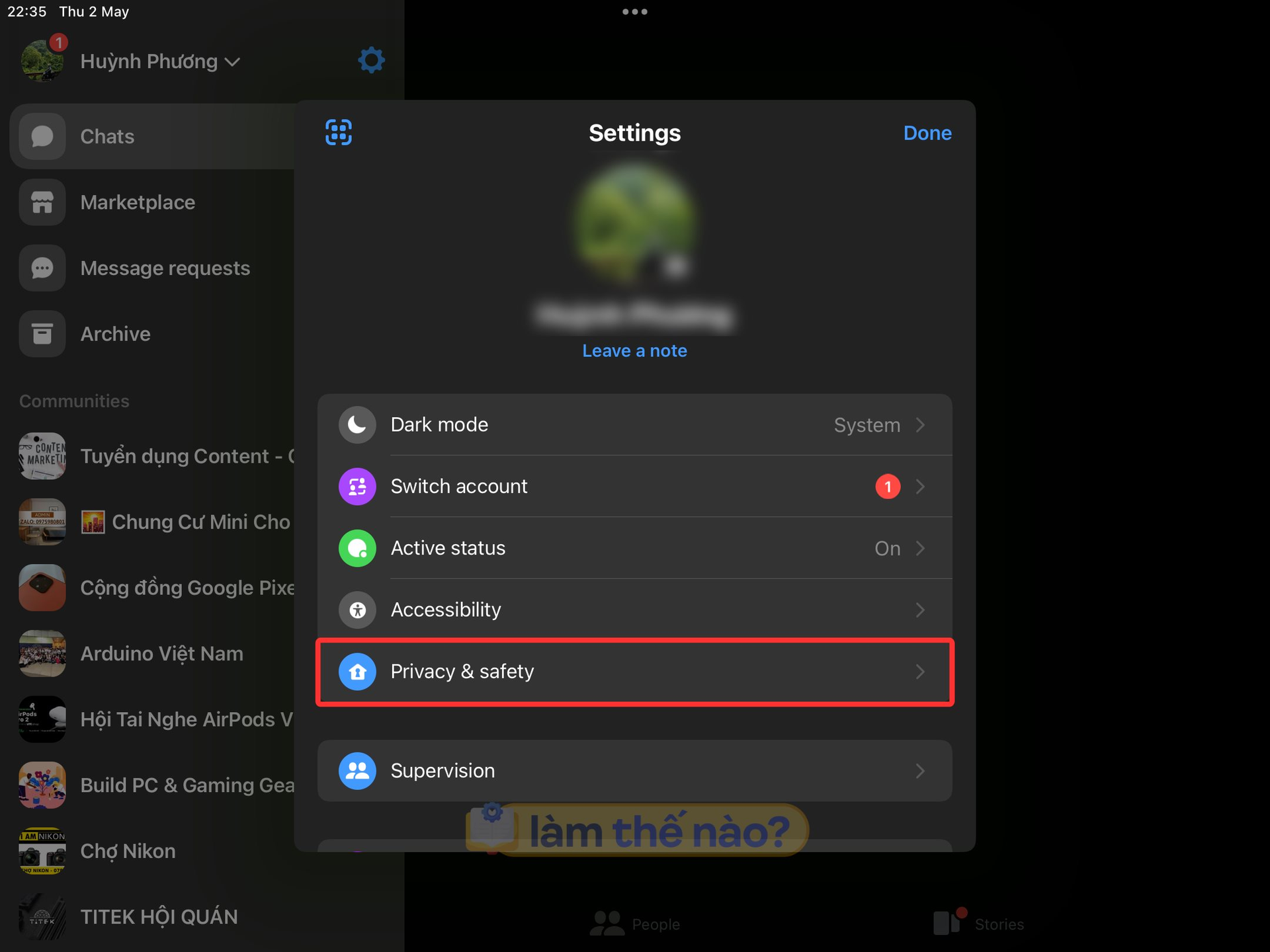
Task: Open Privacy & safety settings
Action: click(634, 670)
